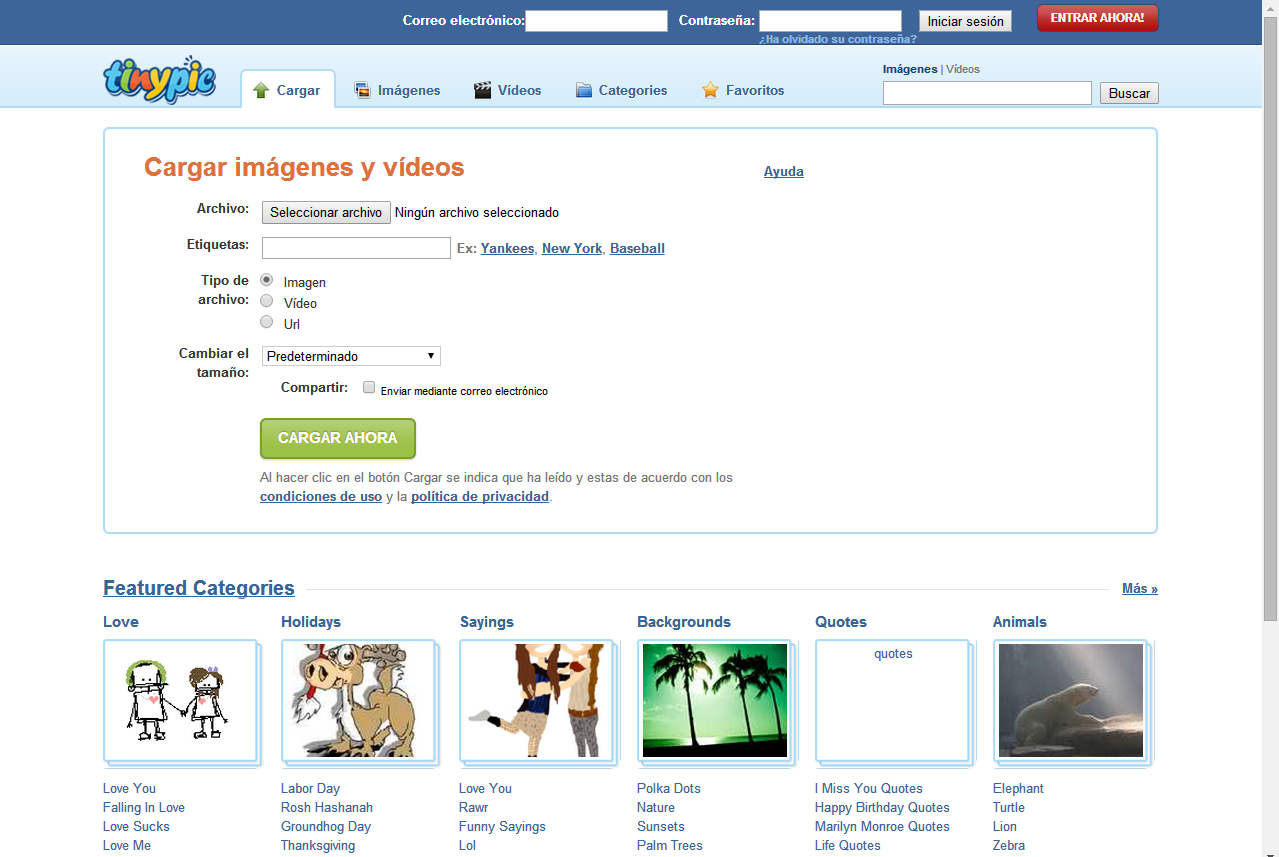Choose the Vídeo radio button
1279x857 pixels.
pyautogui.click(x=266, y=300)
